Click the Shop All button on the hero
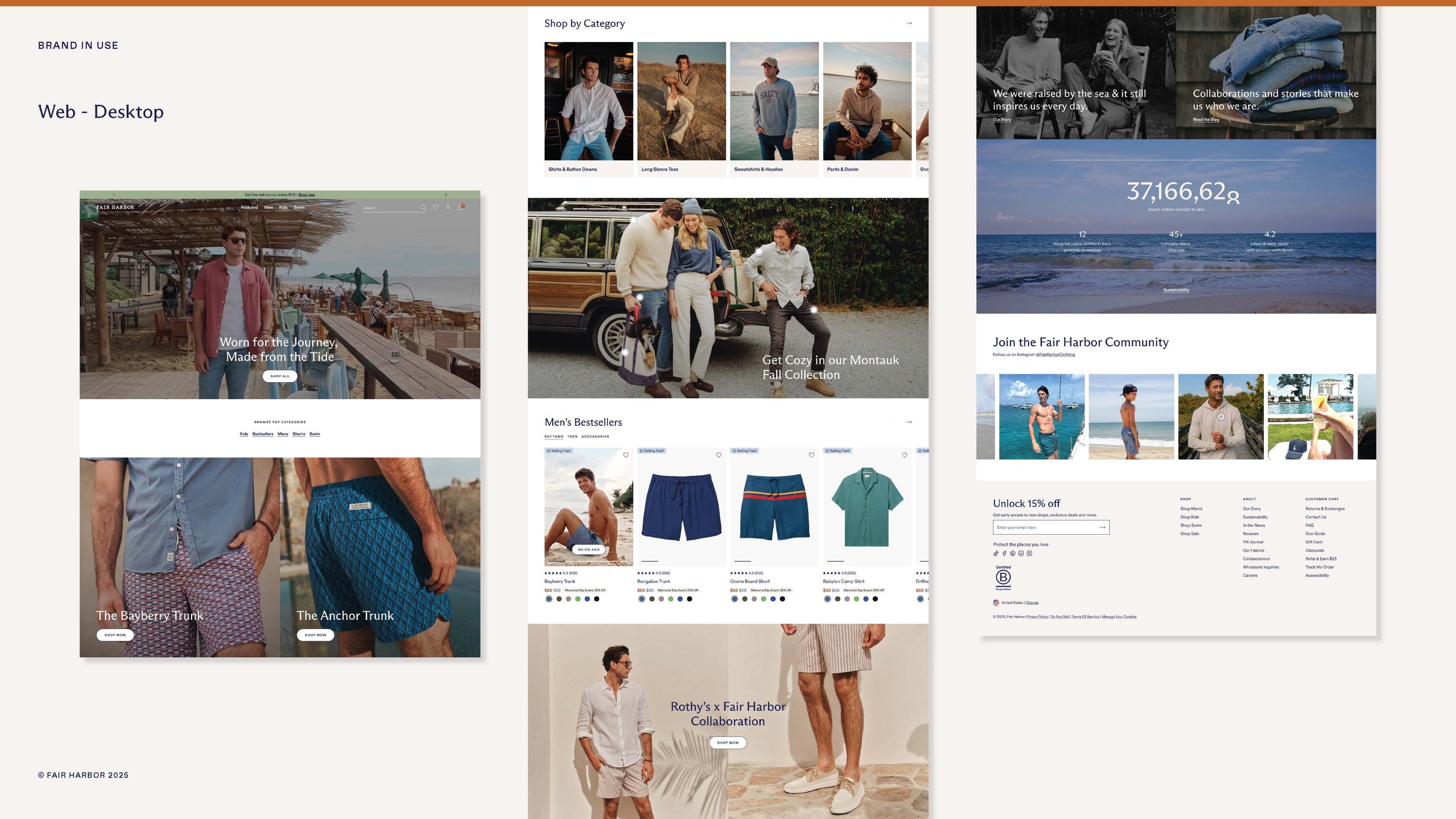1456x819 pixels. [x=280, y=376]
